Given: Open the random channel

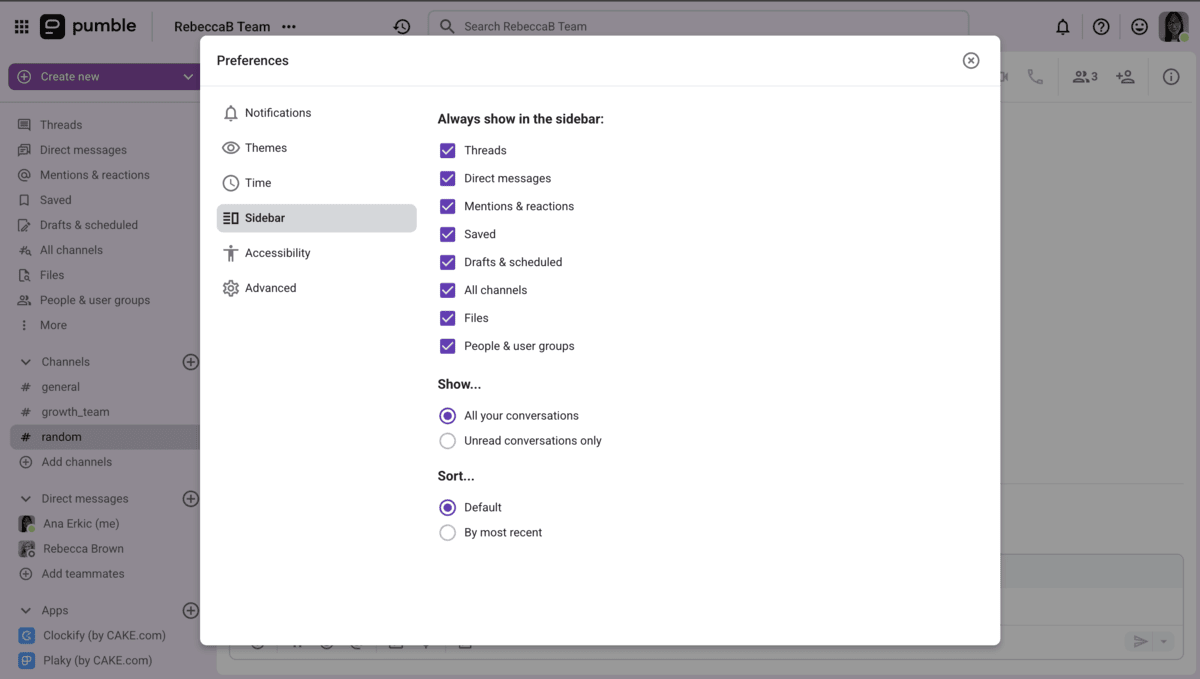Looking at the screenshot, I should (x=62, y=436).
